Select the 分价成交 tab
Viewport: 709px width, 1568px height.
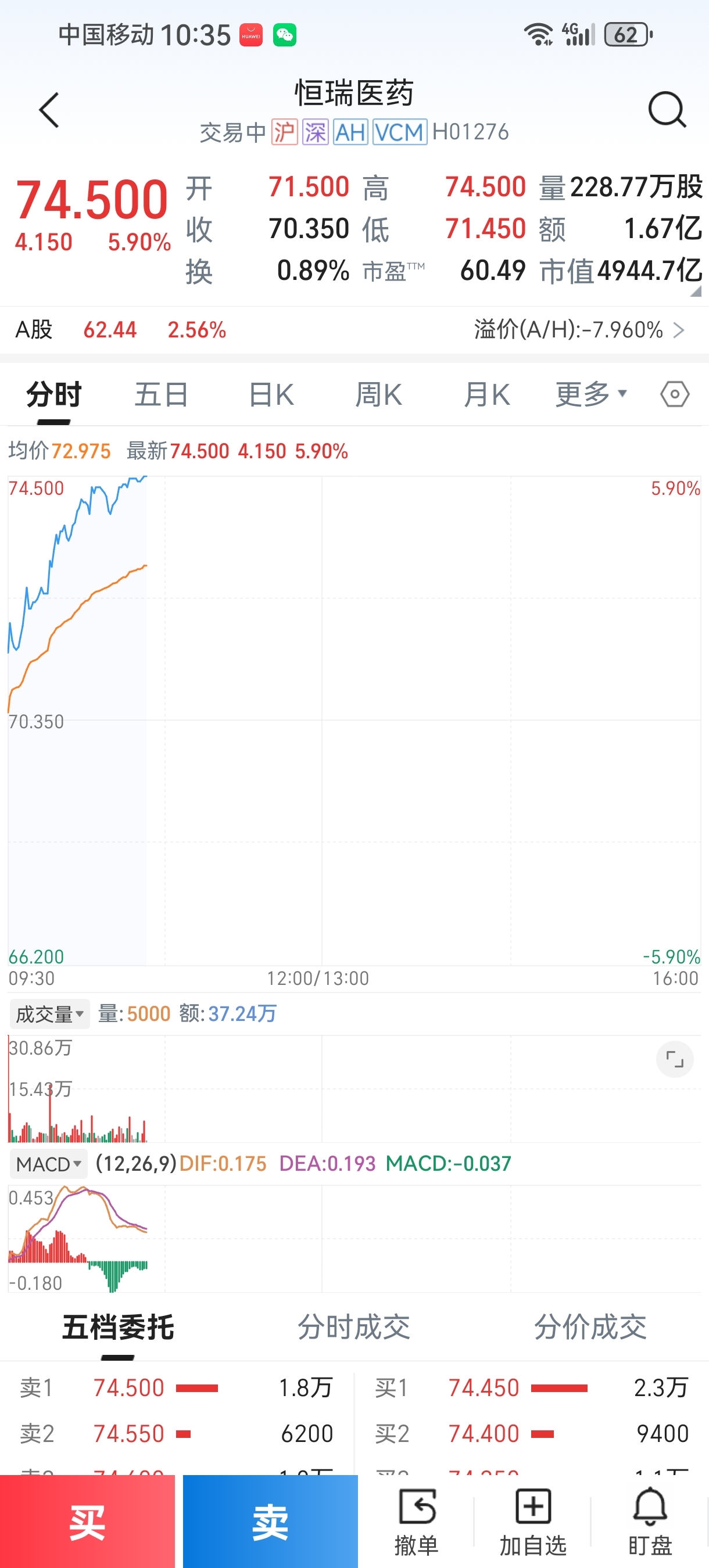click(x=590, y=1328)
